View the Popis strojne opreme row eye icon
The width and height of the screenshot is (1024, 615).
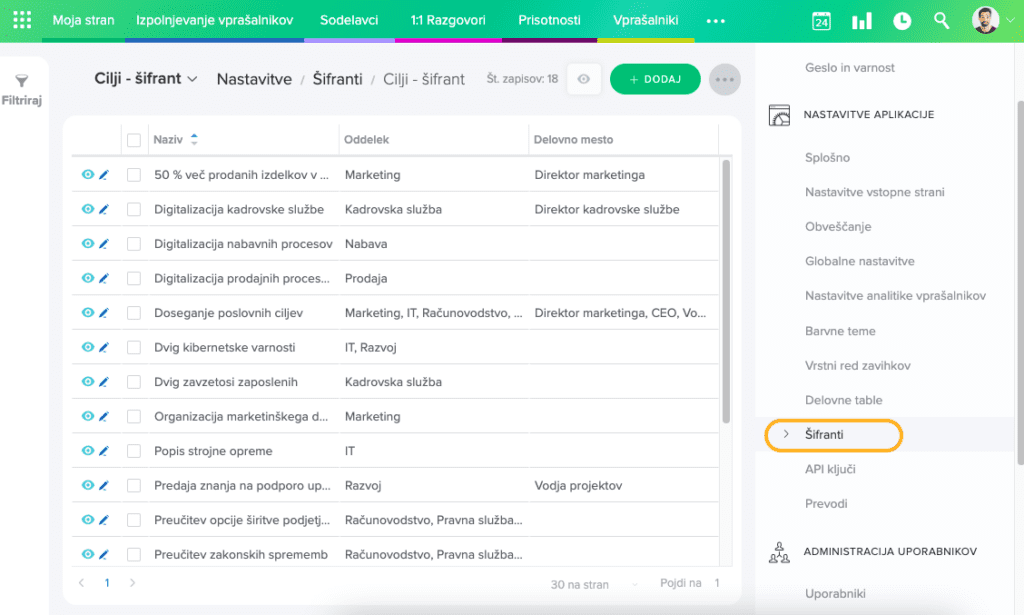[87, 451]
